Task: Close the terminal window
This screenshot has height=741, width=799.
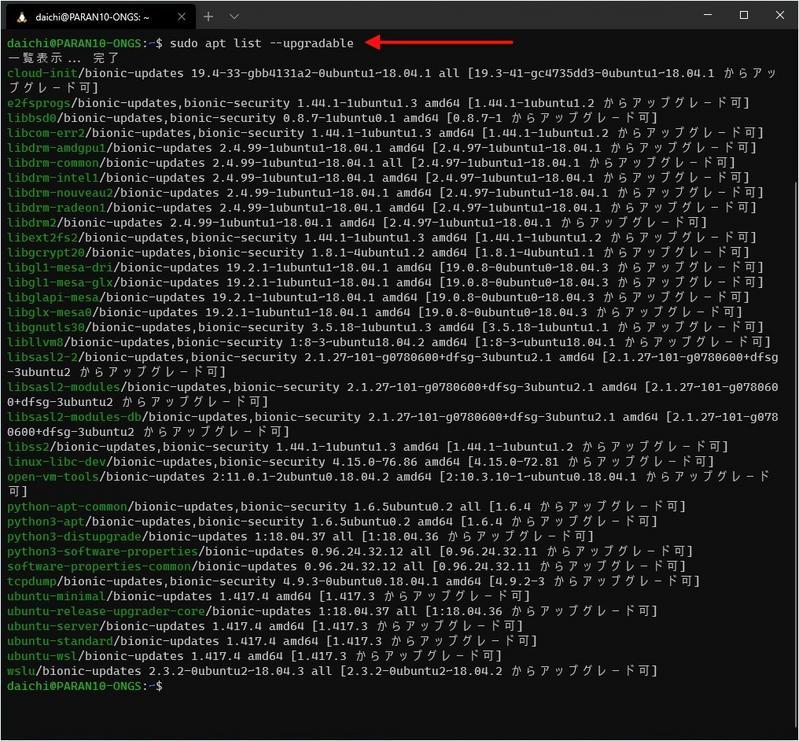Action: [x=780, y=15]
